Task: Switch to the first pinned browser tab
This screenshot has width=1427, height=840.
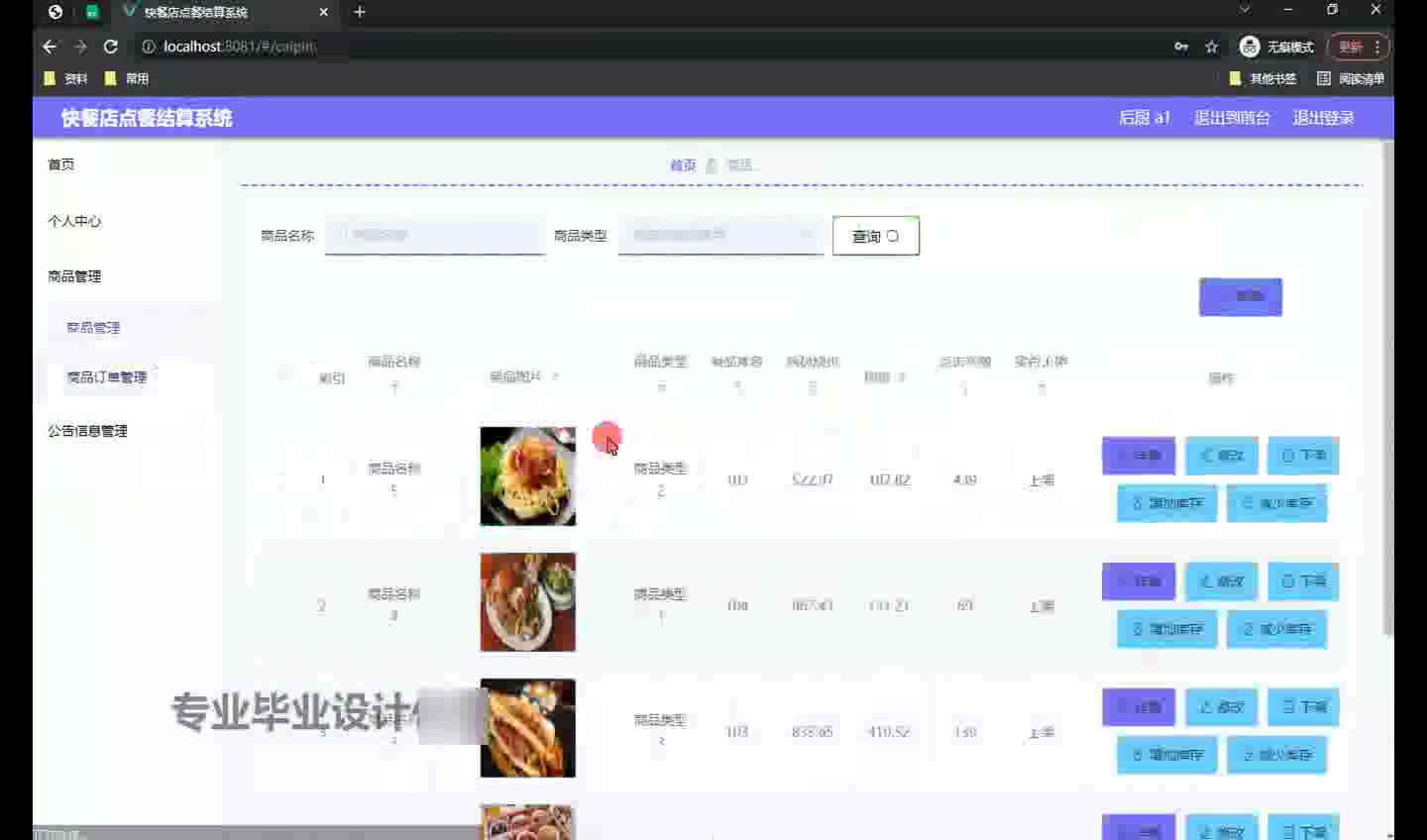Action: (55, 12)
